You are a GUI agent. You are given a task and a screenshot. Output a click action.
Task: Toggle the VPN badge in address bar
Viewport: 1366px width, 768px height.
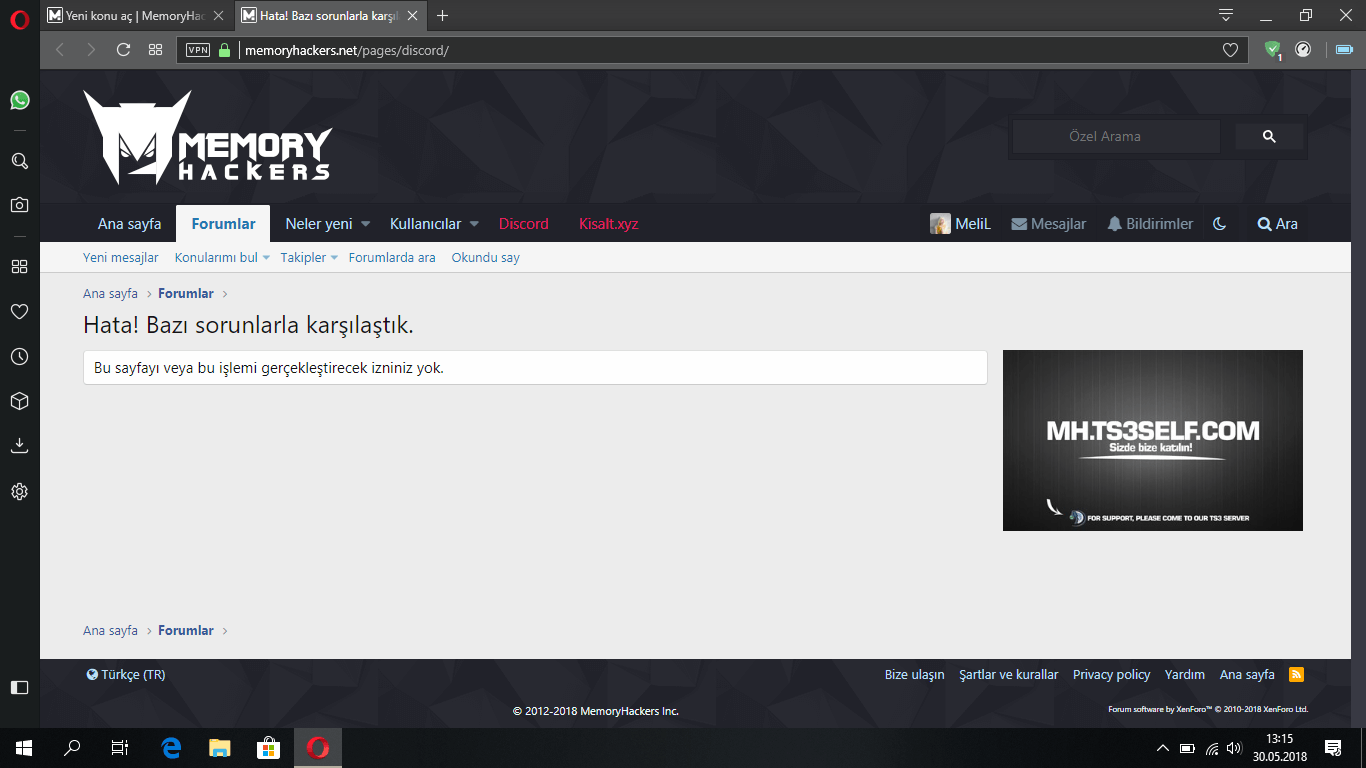pyautogui.click(x=198, y=50)
